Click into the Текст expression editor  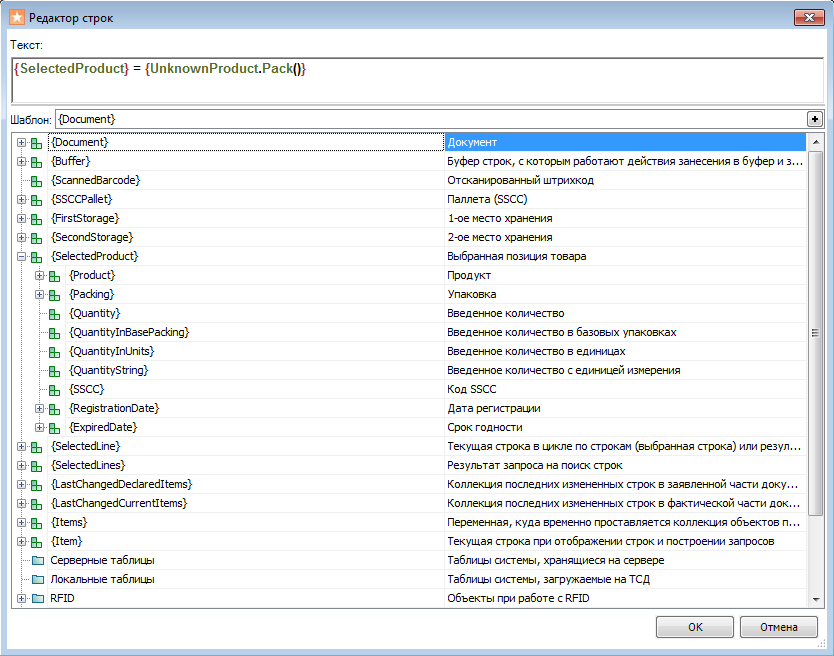[418, 80]
